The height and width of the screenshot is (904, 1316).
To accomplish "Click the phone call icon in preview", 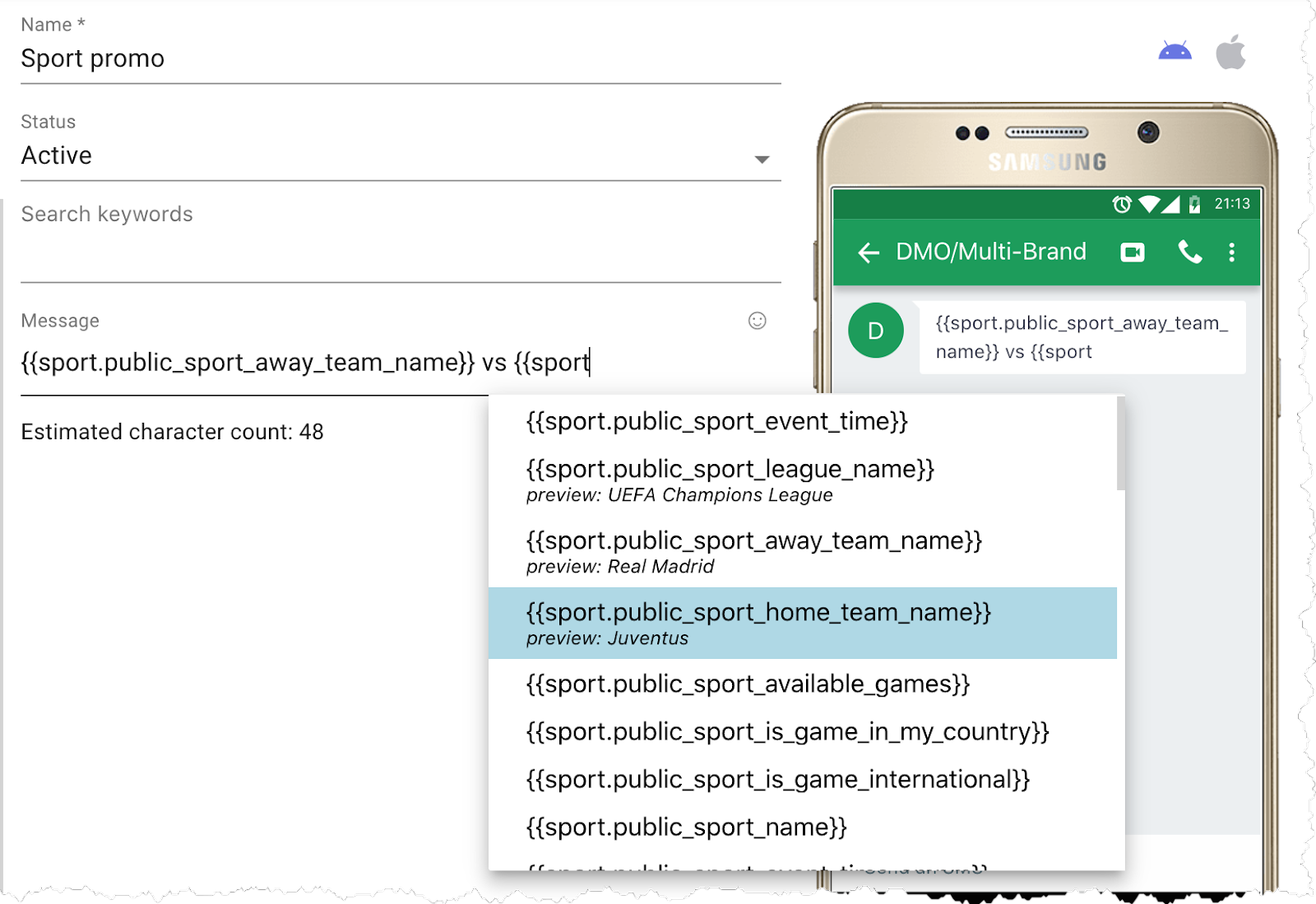I will (1189, 253).
